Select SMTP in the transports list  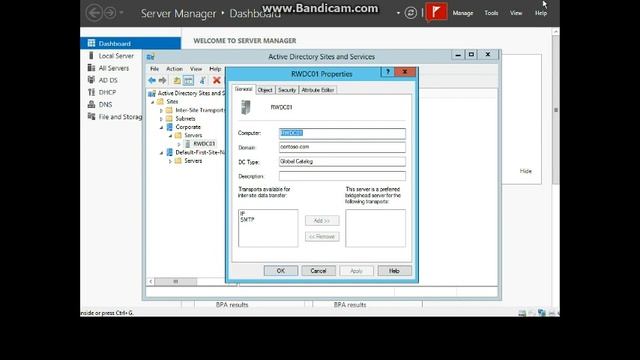pos(247,220)
